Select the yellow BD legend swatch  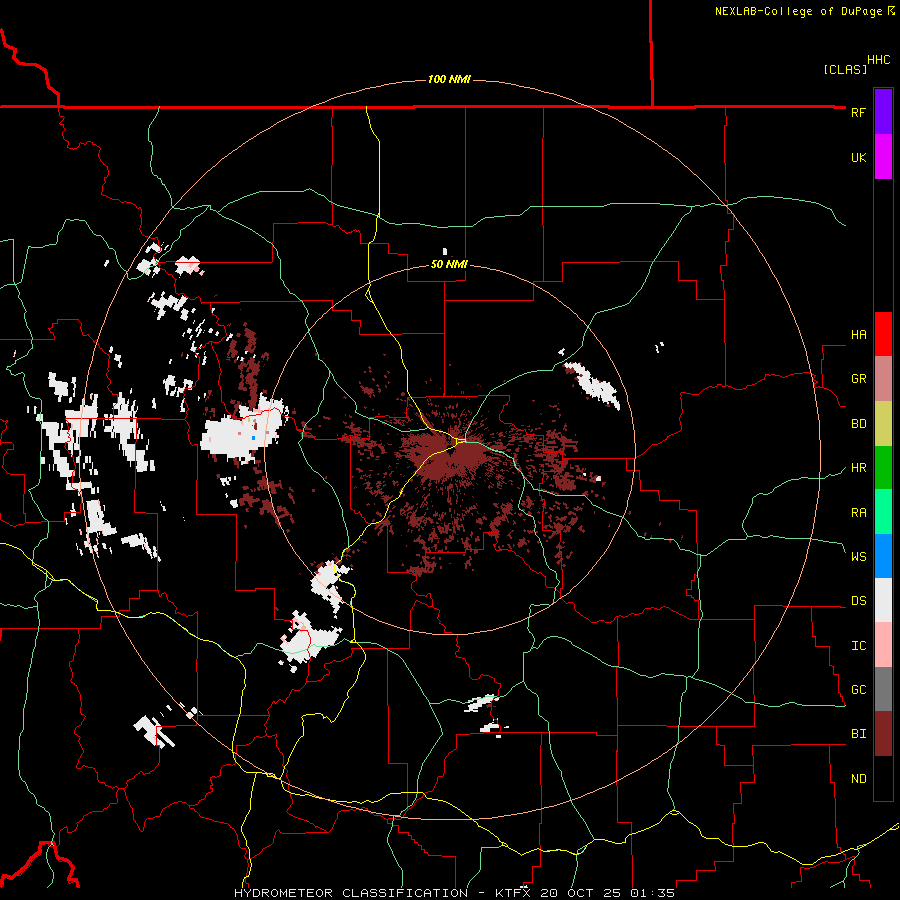[x=883, y=423]
